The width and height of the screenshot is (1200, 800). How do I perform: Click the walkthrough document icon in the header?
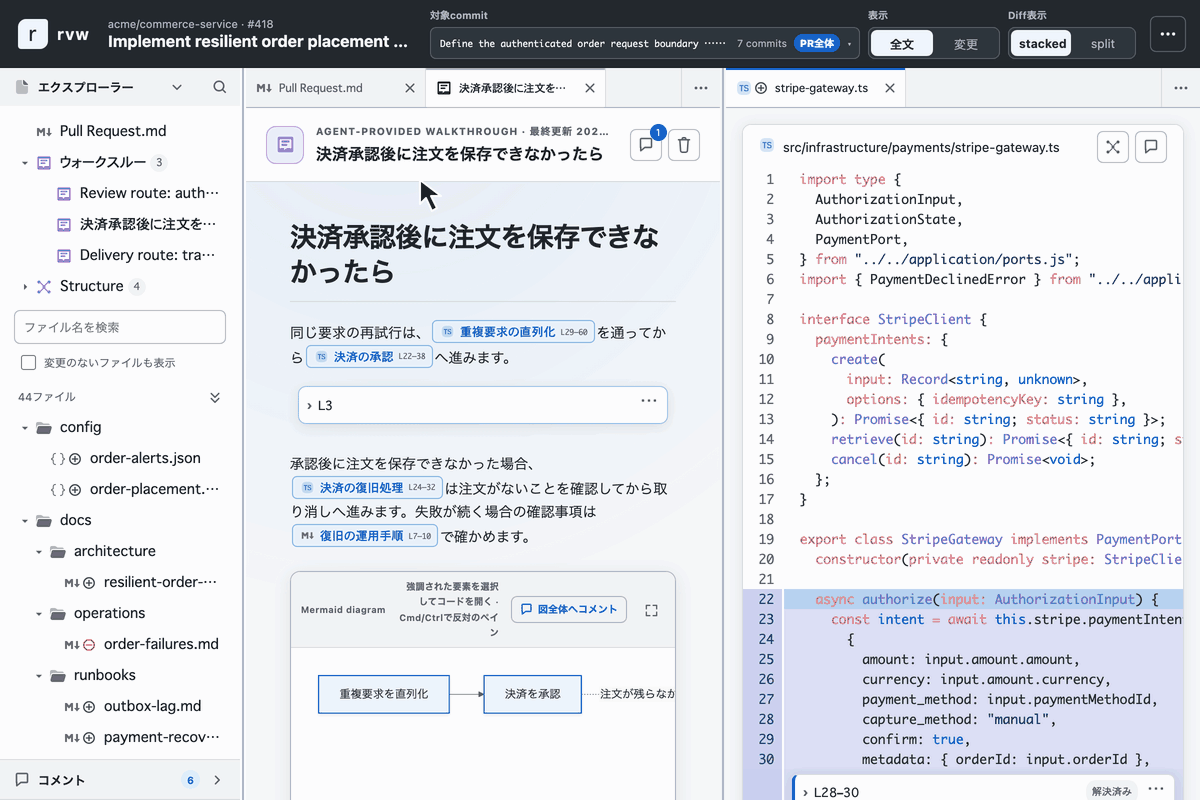[285, 145]
